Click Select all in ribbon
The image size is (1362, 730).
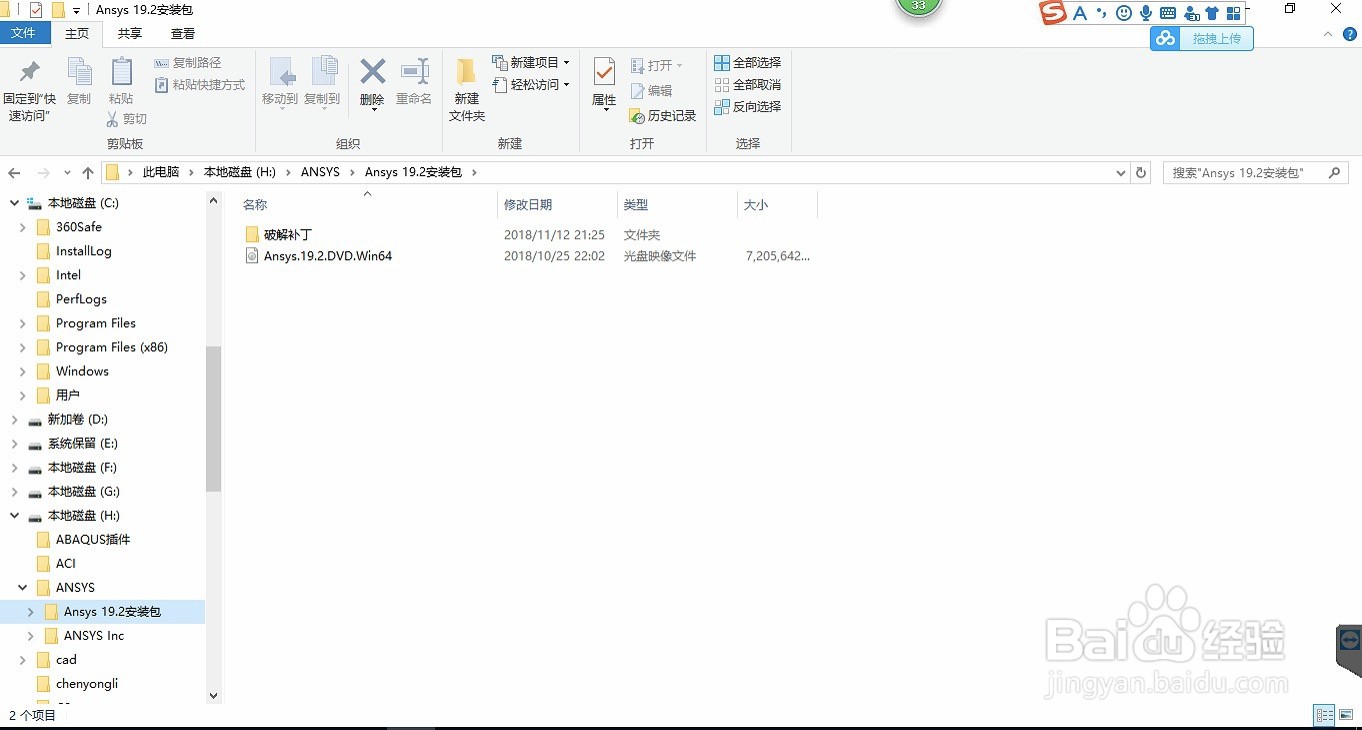point(748,63)
